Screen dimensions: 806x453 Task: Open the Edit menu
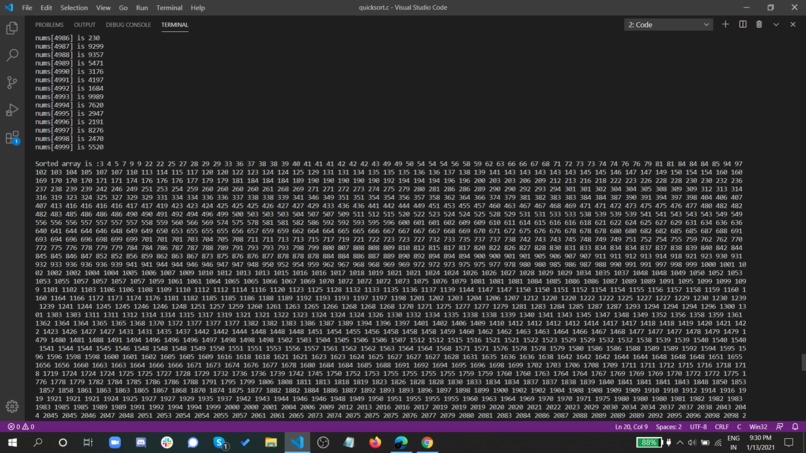pos(46,8)
